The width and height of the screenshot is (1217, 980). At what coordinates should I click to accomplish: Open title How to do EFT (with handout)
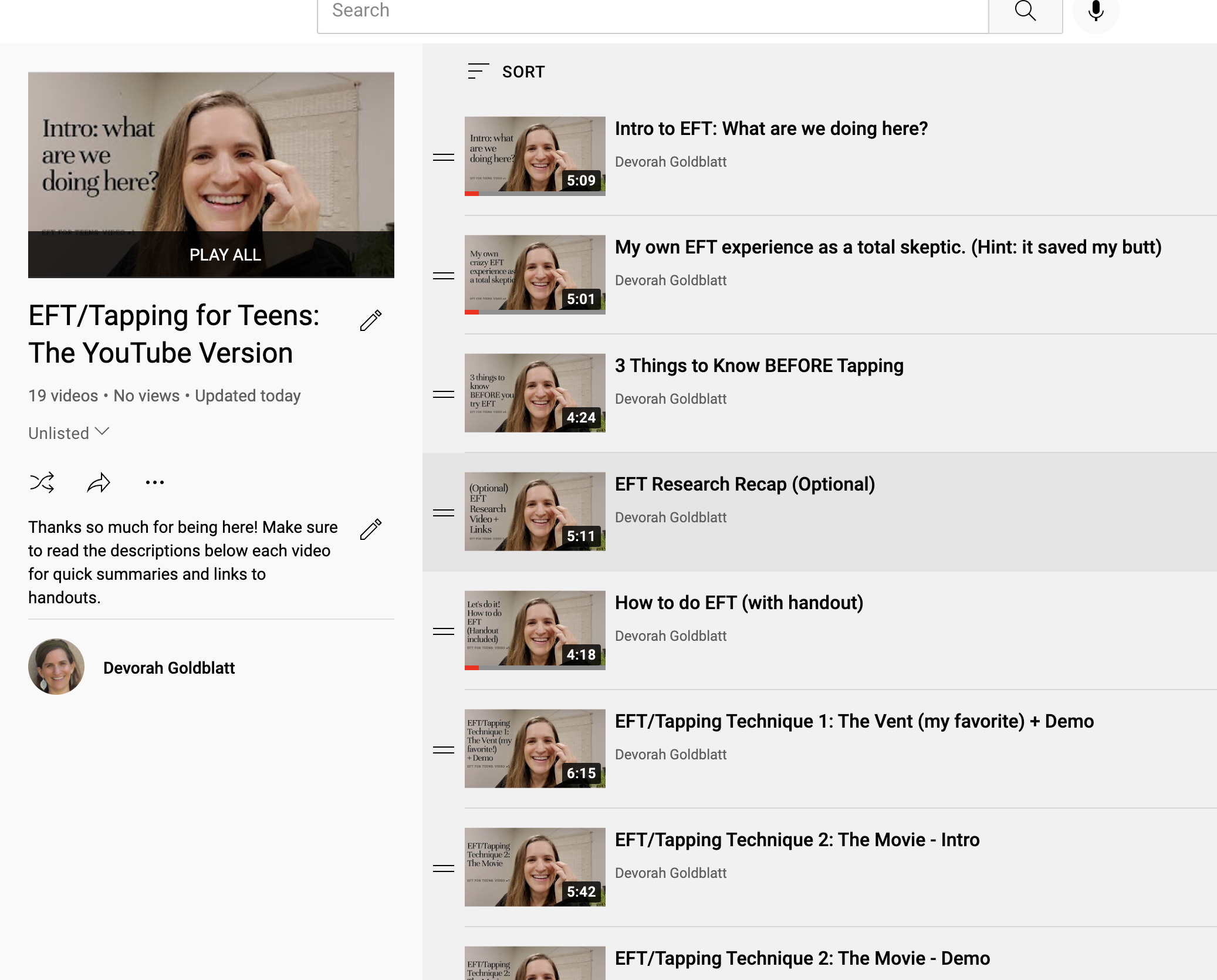click(739, 603)
